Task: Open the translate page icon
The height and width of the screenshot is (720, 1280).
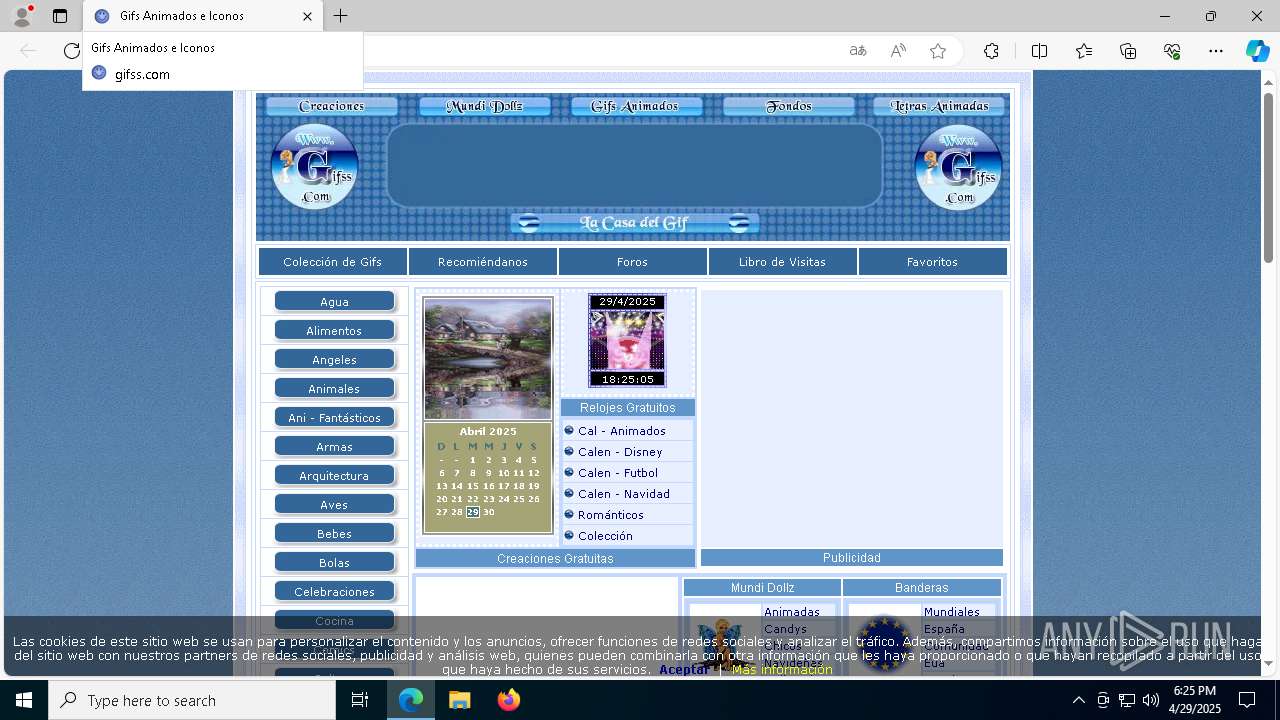Action: click(858, 51)
